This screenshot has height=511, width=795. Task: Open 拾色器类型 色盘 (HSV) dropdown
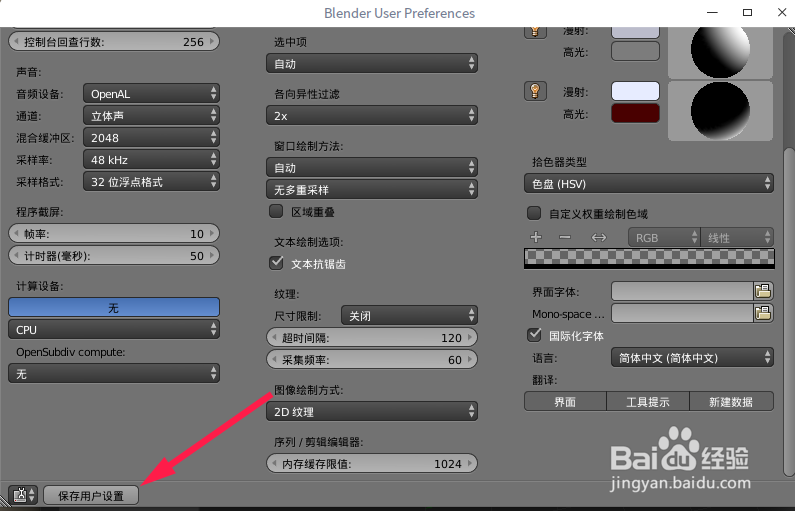(x=648, y=184)
